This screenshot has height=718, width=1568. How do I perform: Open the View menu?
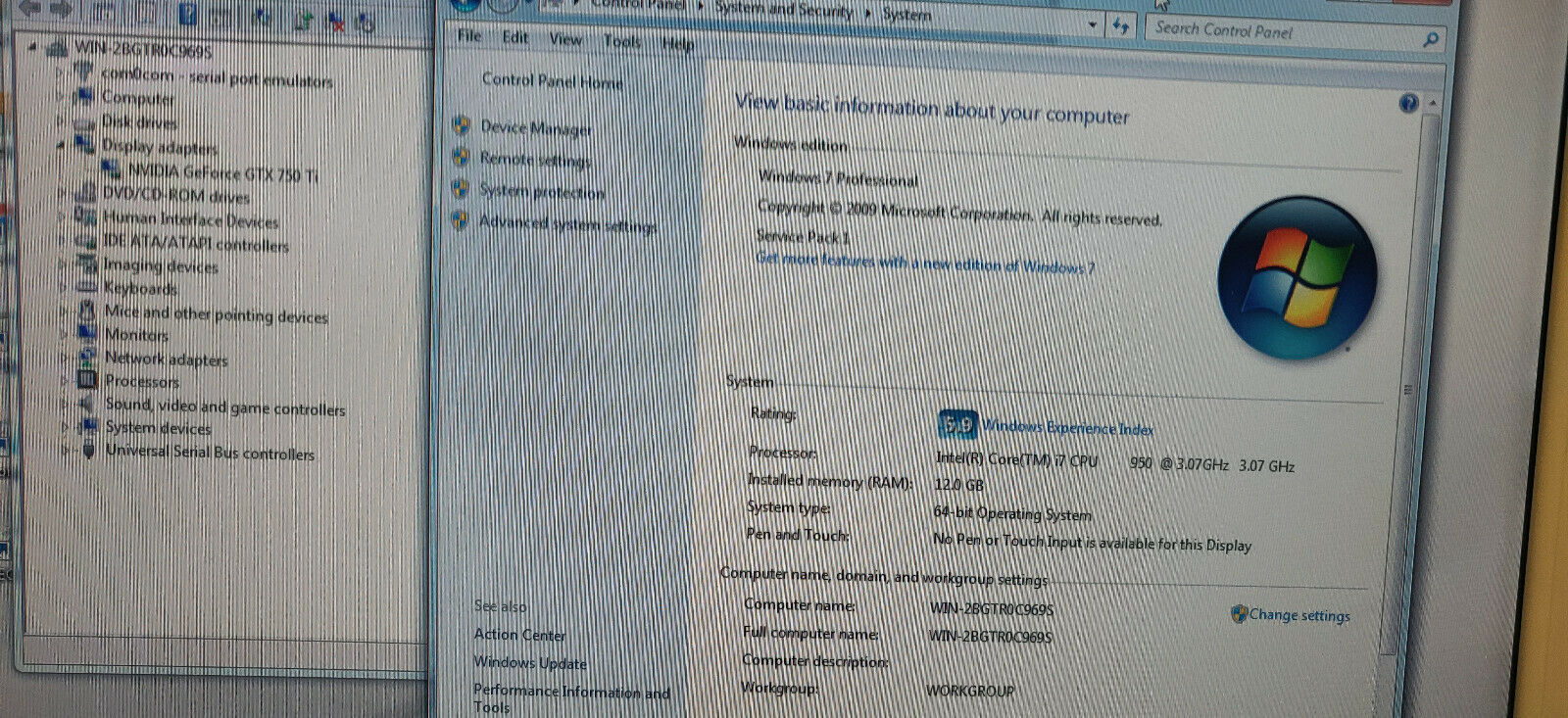point(565,39)
